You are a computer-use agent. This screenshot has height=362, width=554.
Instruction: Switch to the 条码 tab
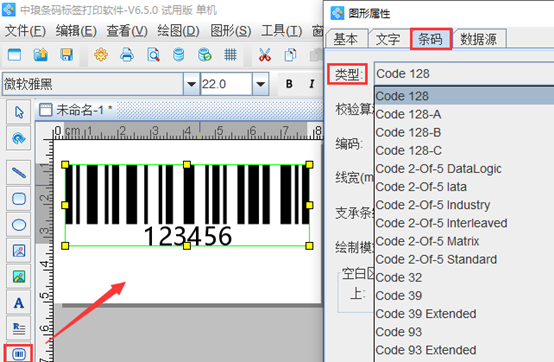431,38
